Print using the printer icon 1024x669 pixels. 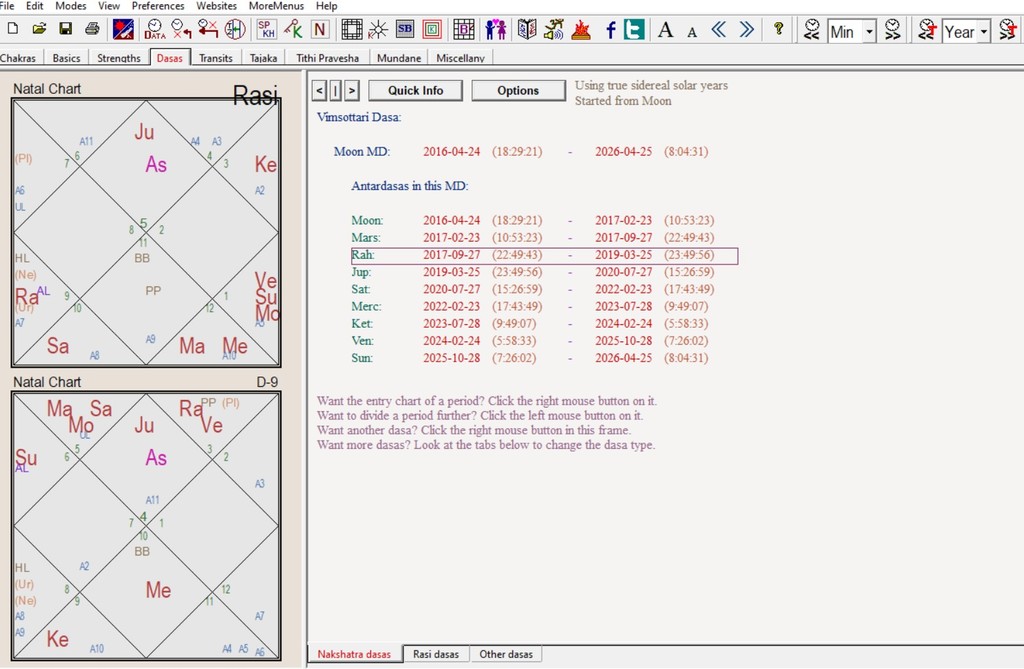[92, 29]
